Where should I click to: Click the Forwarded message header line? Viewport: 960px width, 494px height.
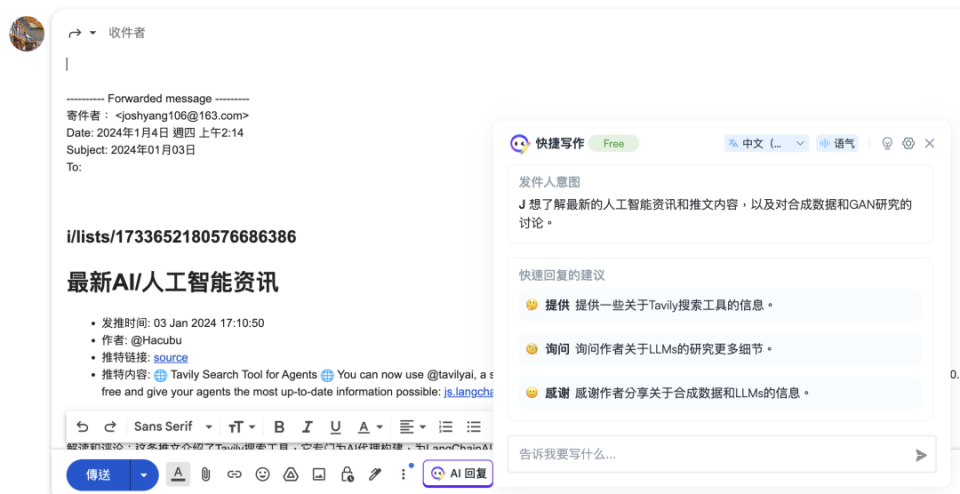tap(158, 99)
